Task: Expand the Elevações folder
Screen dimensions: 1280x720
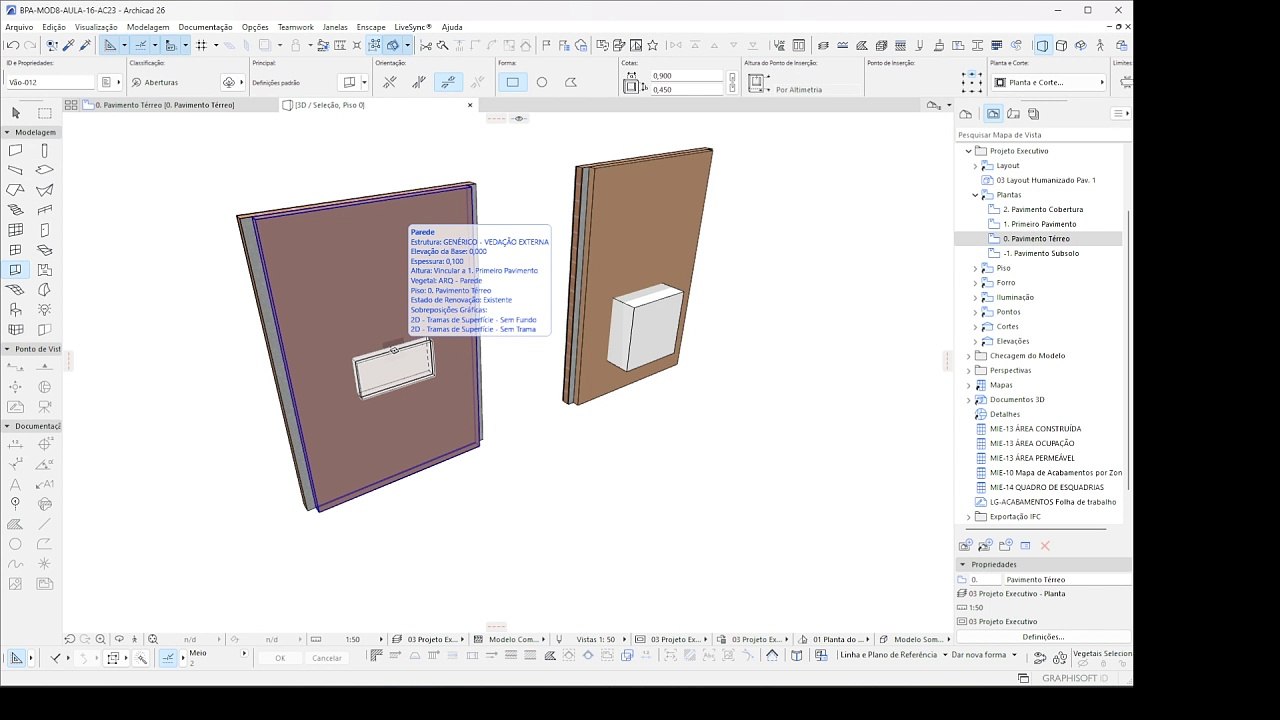Action: (975, 341)
